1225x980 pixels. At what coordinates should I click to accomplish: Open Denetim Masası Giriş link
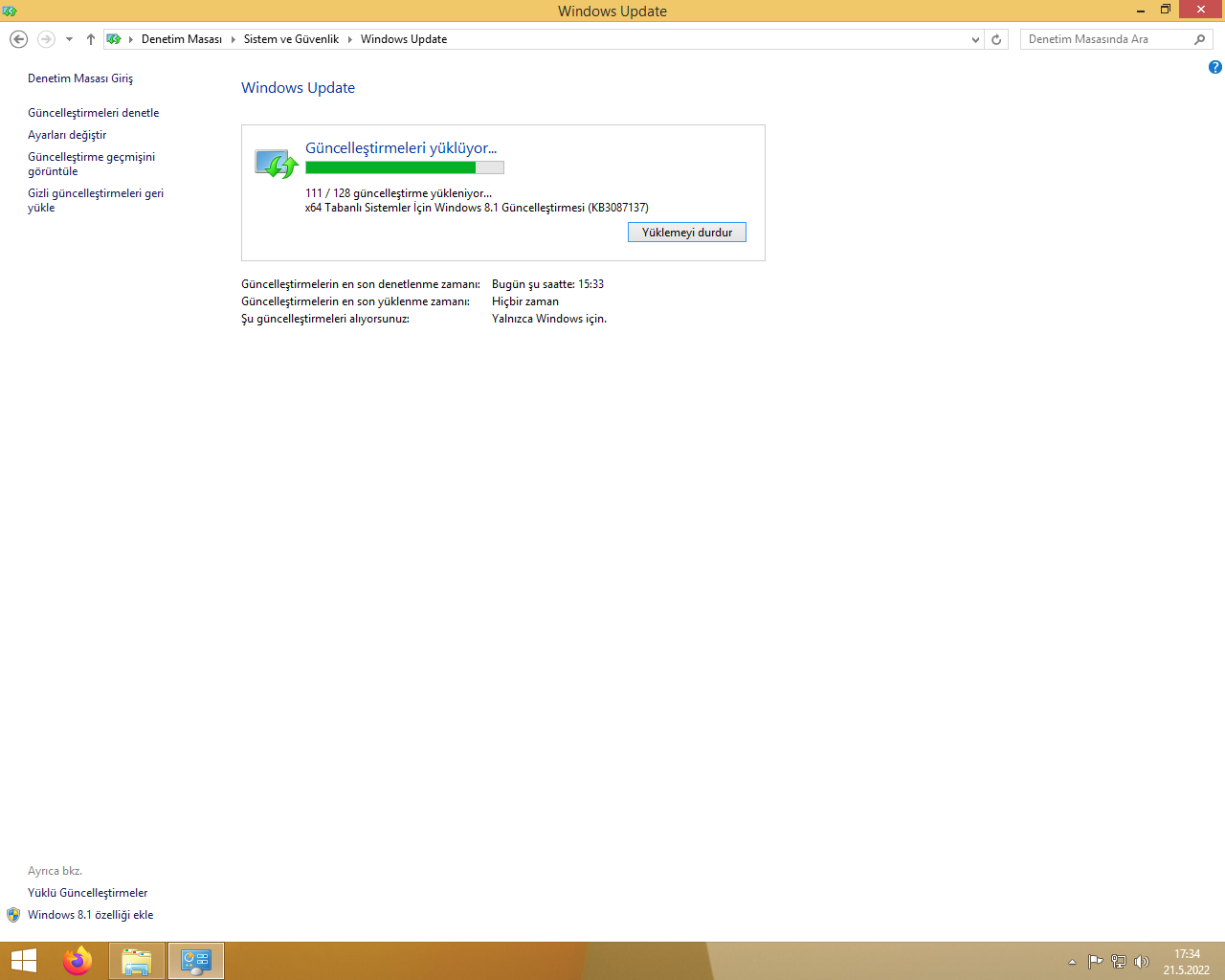click(80, 78)
